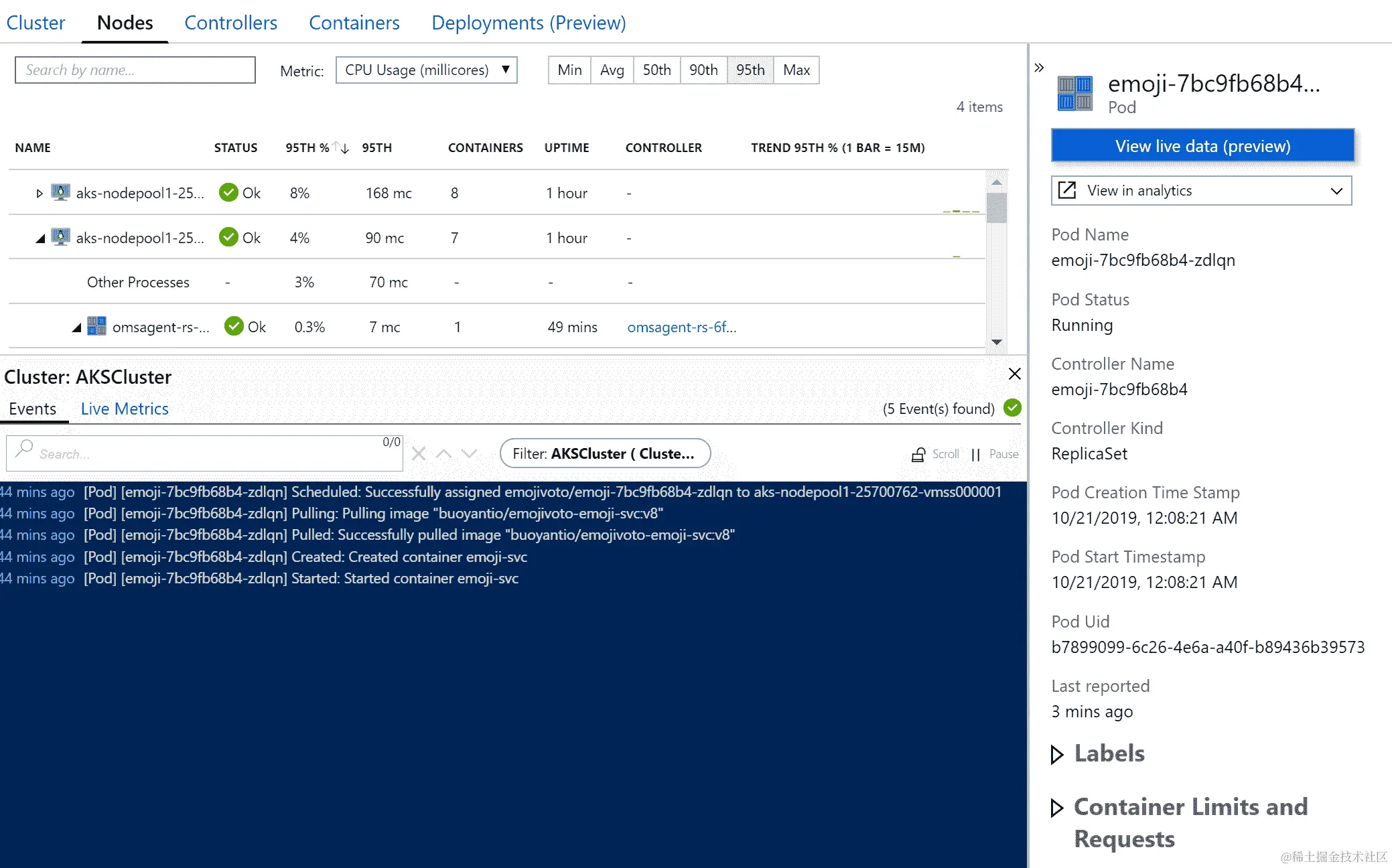1392x868 pixels.
Task: Switch to the Controllers tab
Action: (x=230, y=23)
